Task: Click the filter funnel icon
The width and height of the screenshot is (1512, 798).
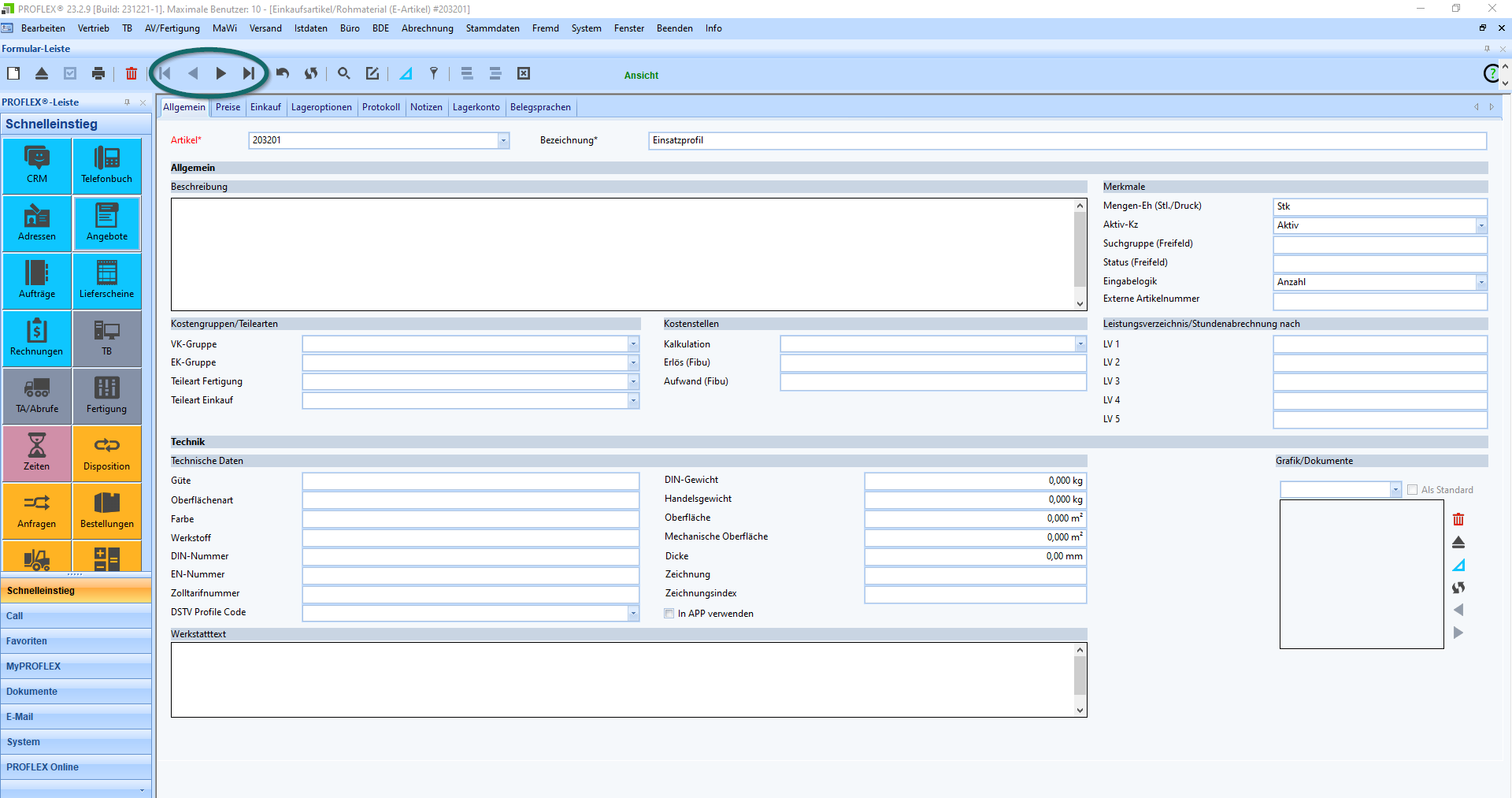Action: [433, 73]
